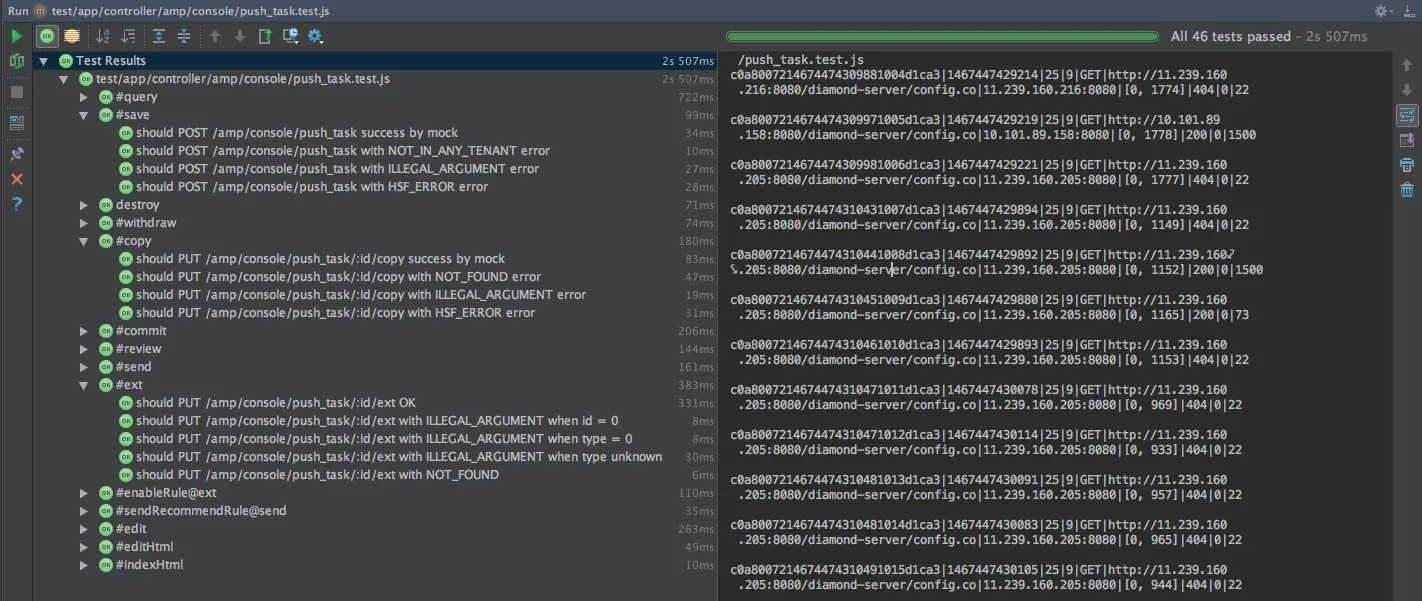
Task: Expand the #query test group
Action: (84, 97)
